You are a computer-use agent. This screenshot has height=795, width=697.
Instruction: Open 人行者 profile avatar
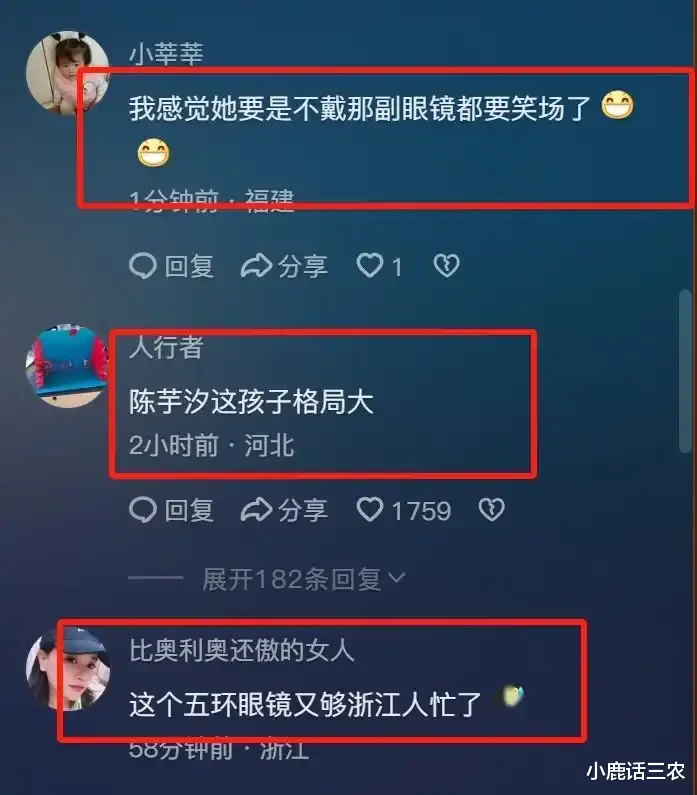click(67, 366)
